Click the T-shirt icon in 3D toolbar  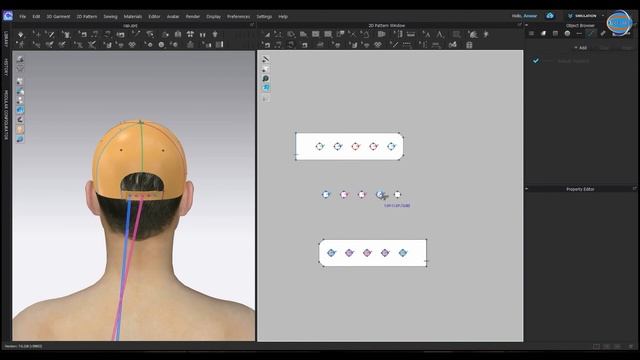click(215, 34)
